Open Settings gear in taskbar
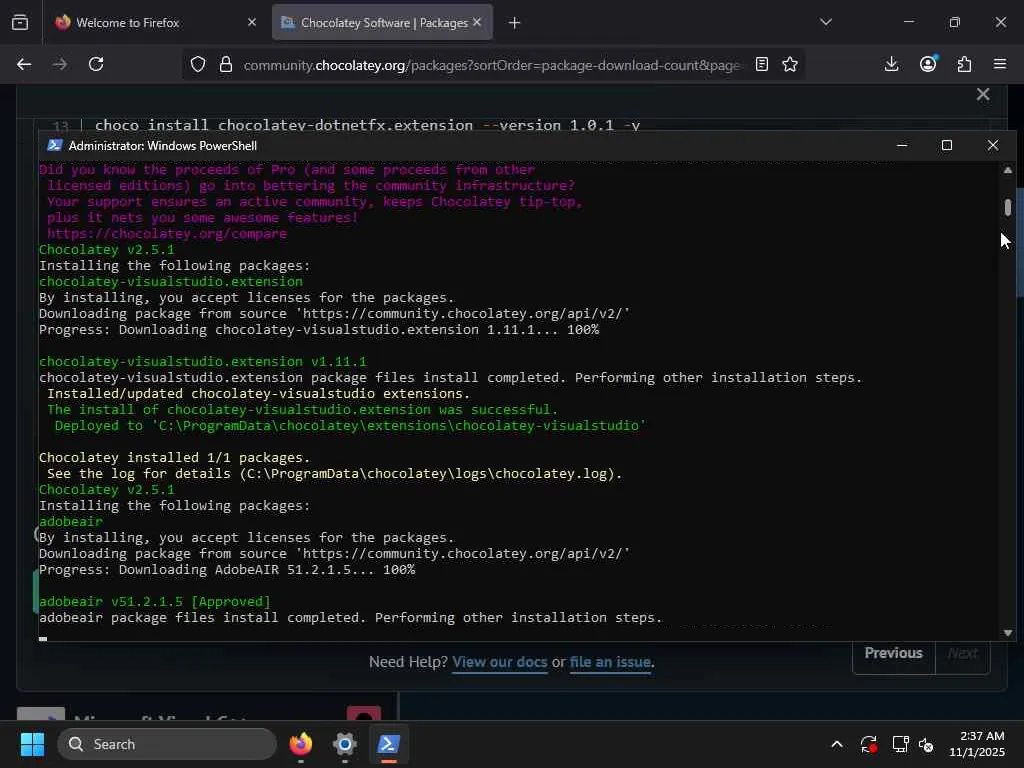Screen dimensions: 1024x768 pos(344,744)
